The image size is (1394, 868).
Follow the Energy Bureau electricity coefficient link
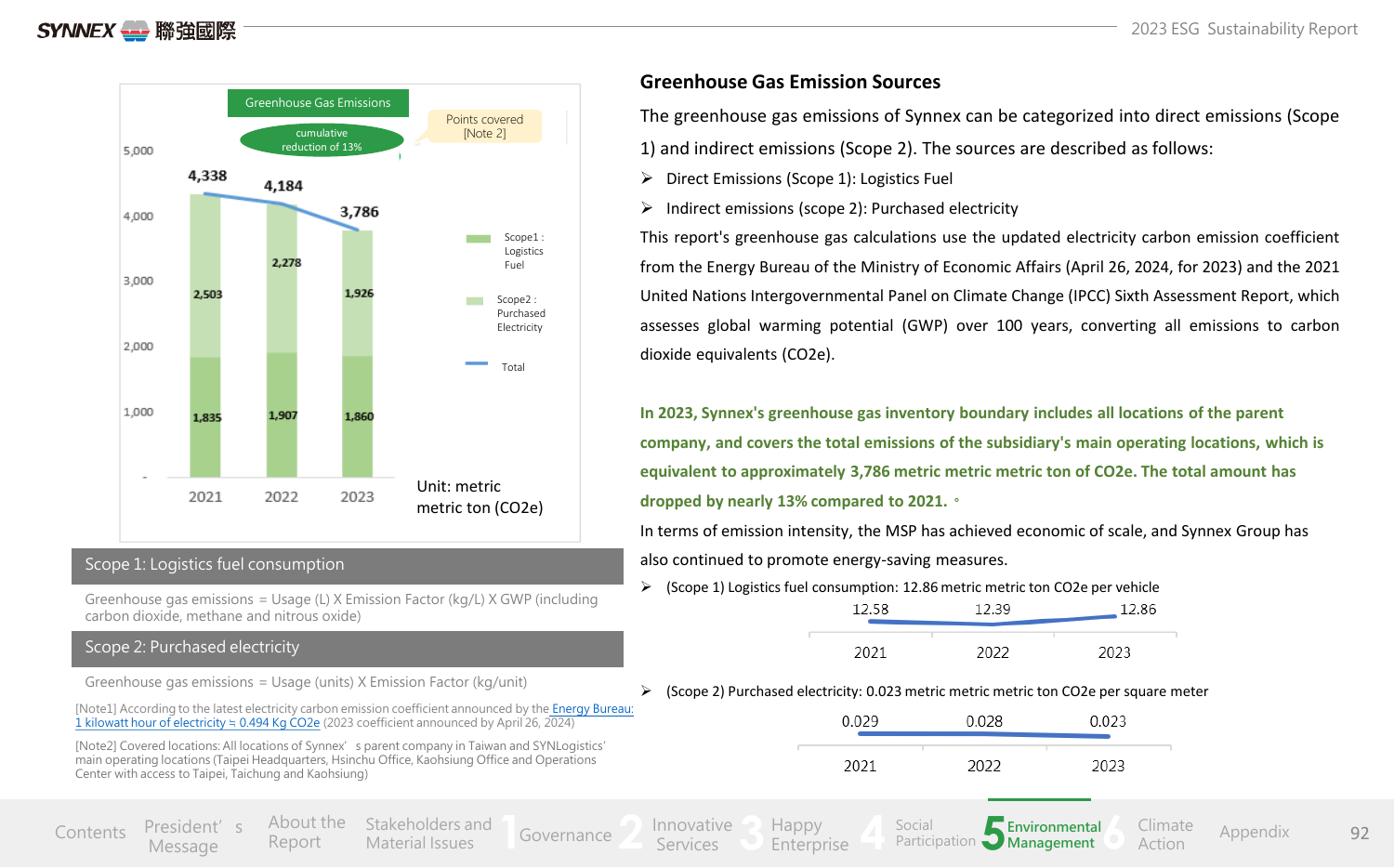pos(354,716)
